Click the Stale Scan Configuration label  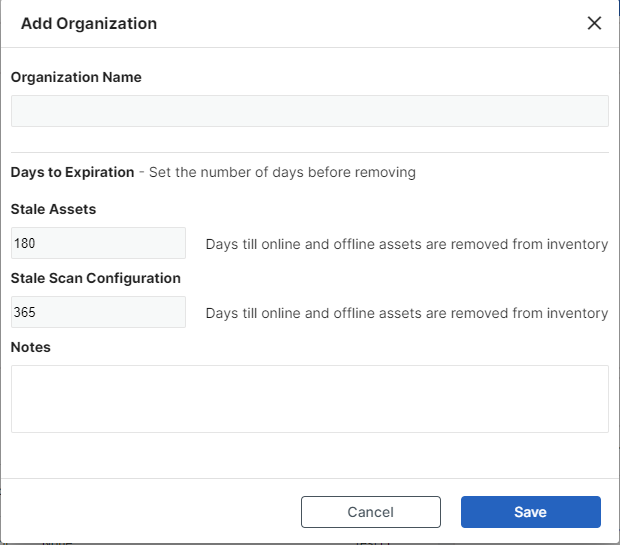tap(95, 278)
